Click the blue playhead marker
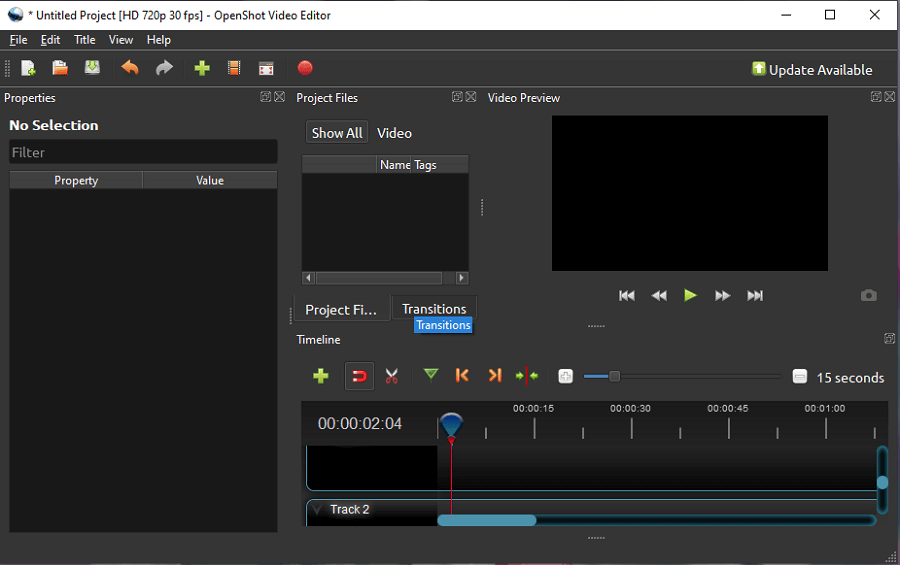 pyautogui.click(x=451, y=425)
